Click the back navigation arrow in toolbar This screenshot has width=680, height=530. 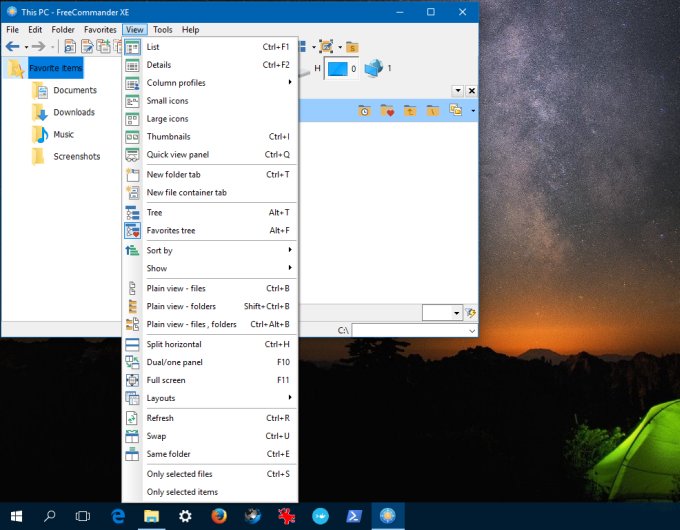coord(13,47)
